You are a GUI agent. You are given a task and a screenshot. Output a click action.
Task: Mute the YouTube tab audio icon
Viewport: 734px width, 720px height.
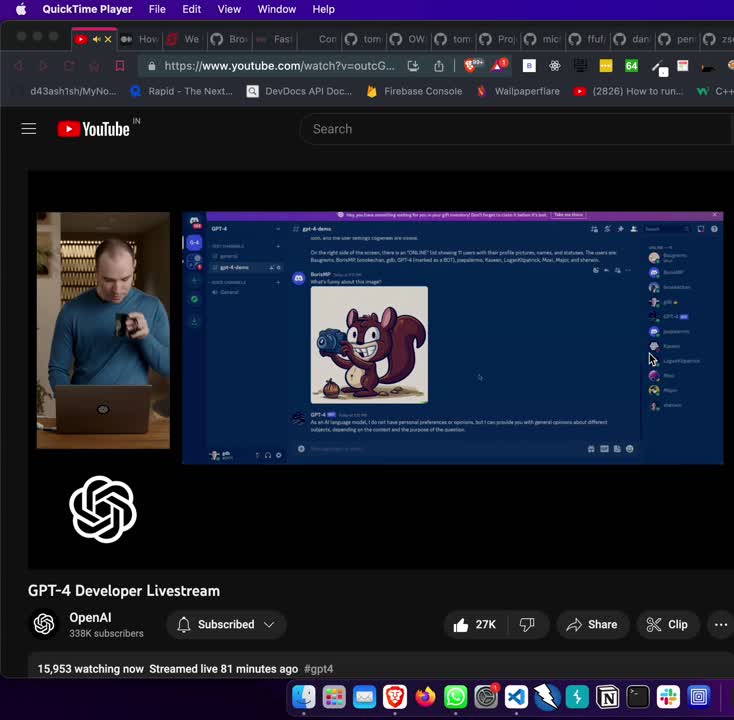[98, 39]
